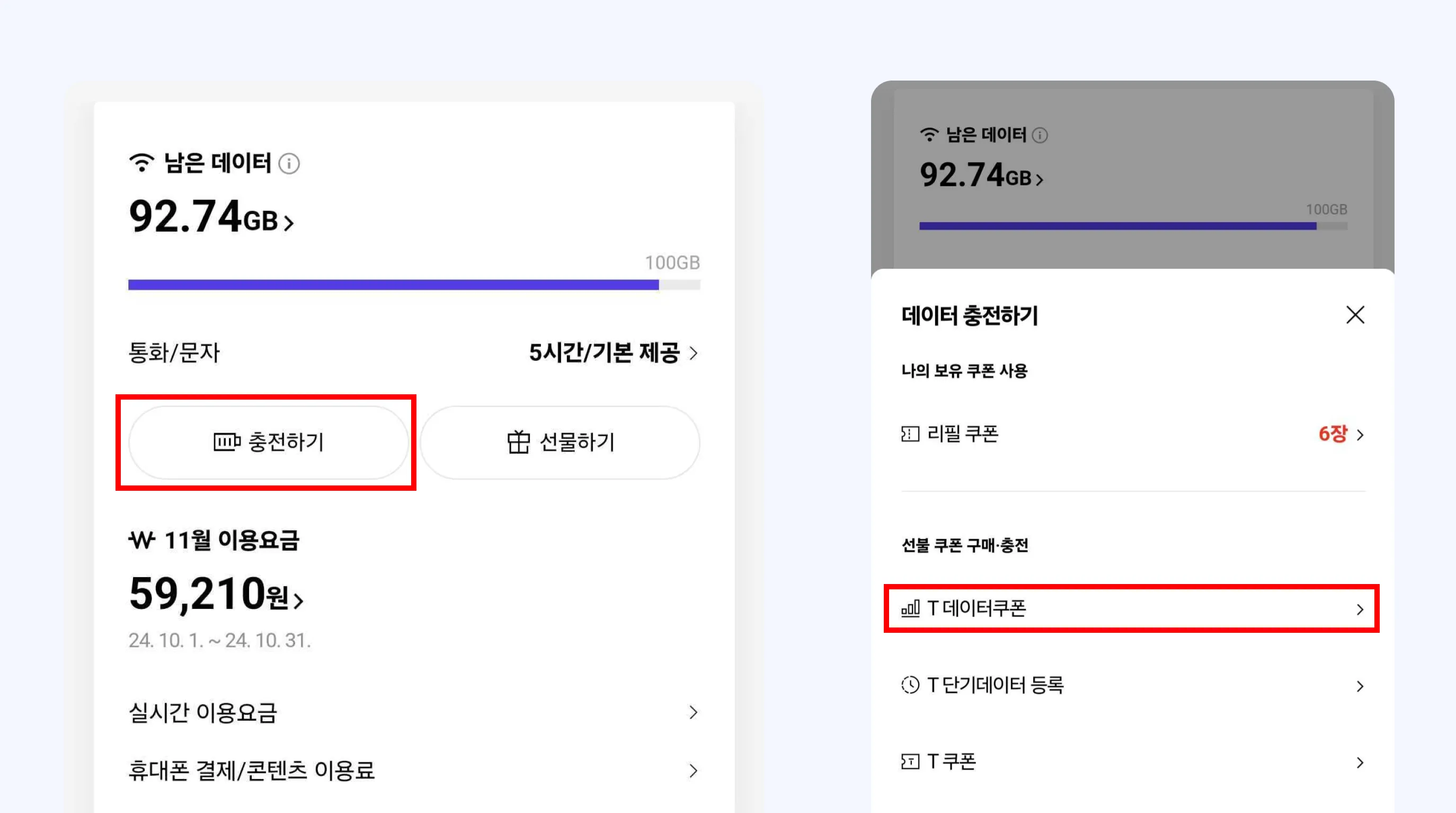The width and height of the screenshot is (1456, 813).
Task: Expand the 리필 쿠폰 6장 row chevron
Action: pyautogui.click(x=1361, y=434)
